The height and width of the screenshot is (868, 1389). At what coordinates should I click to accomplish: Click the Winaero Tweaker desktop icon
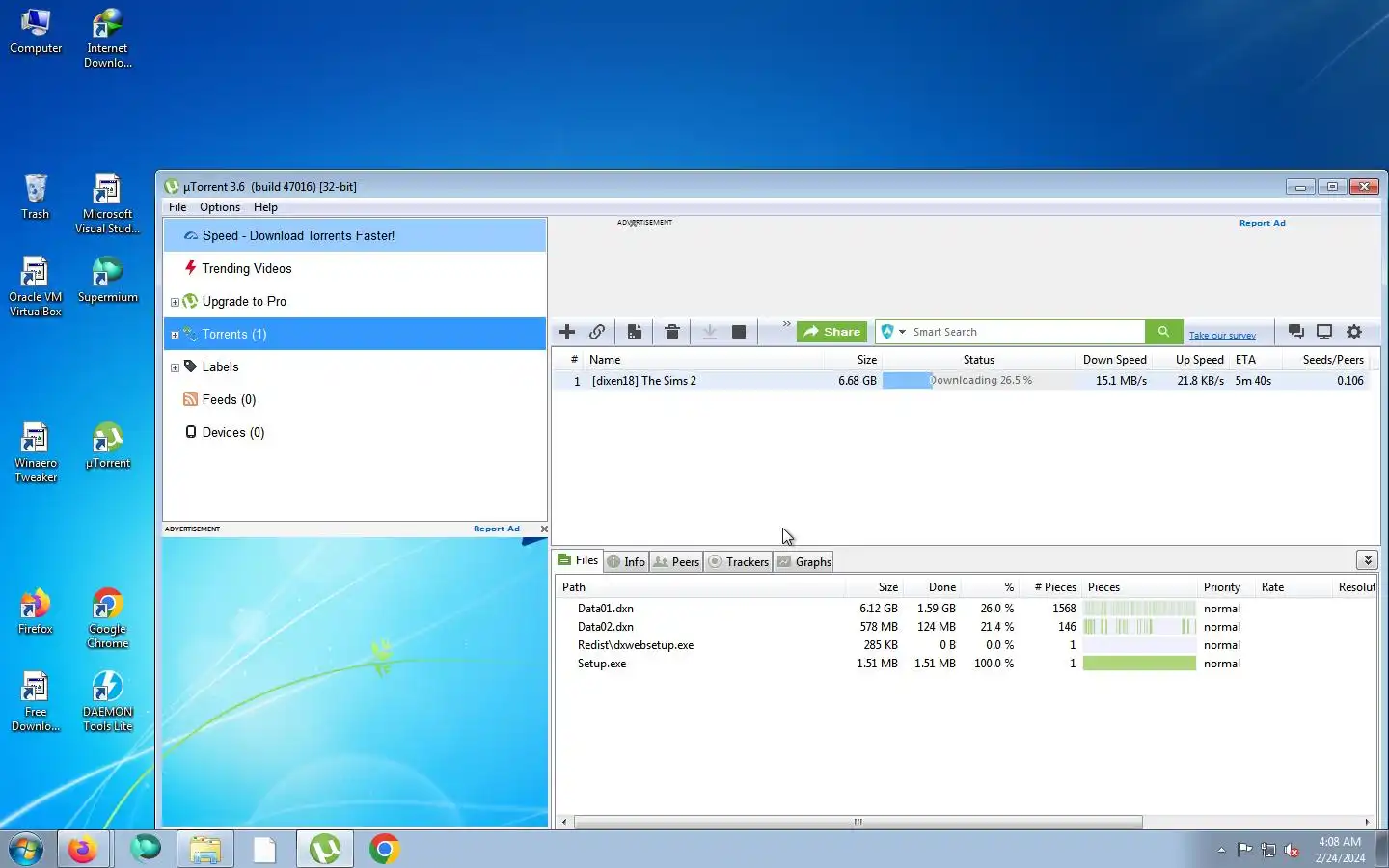click(36, 452)
